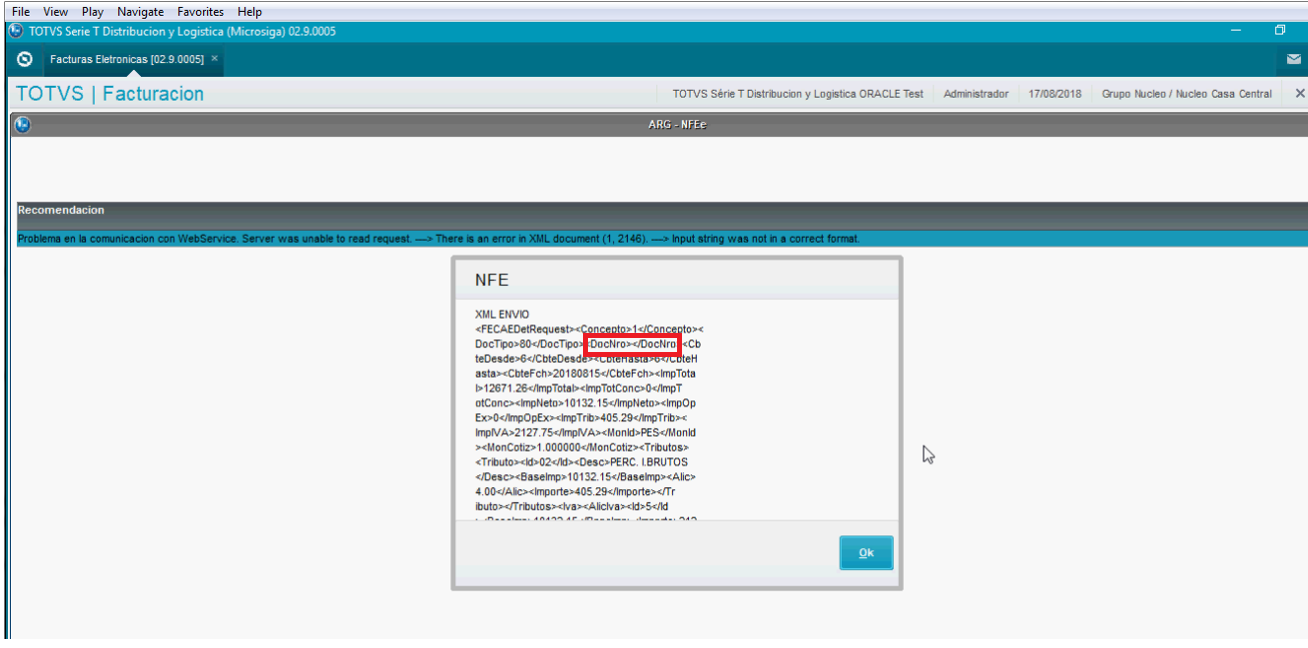Open the Navigate menu

point(141,12)
